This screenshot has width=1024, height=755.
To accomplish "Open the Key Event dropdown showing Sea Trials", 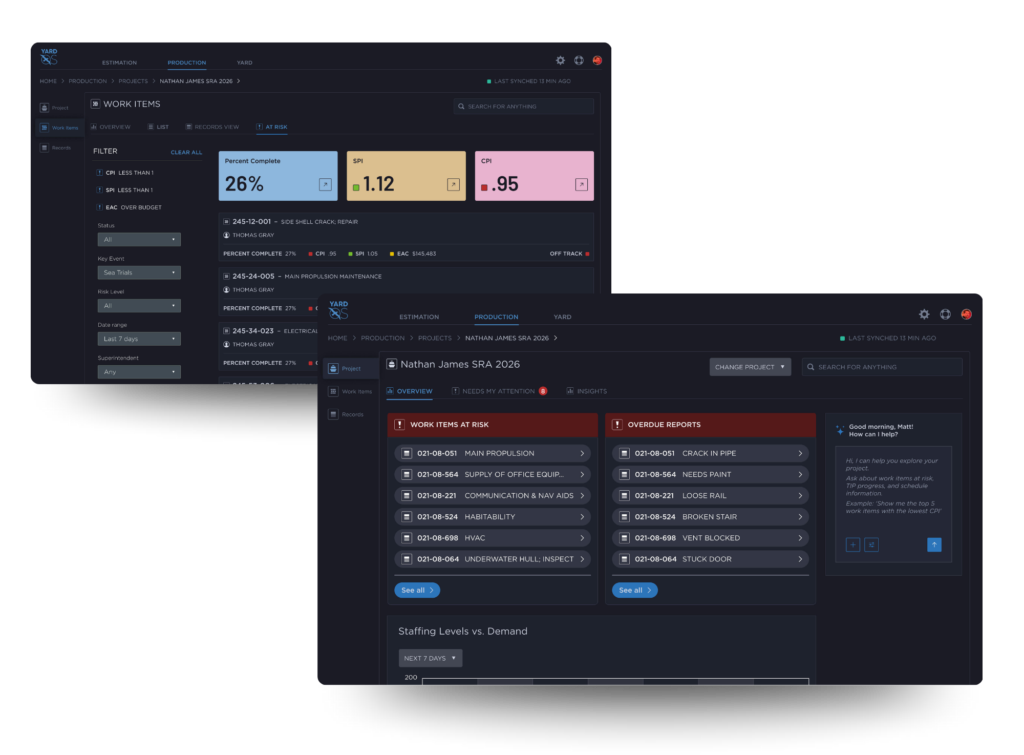I will [x=139, y=272].
